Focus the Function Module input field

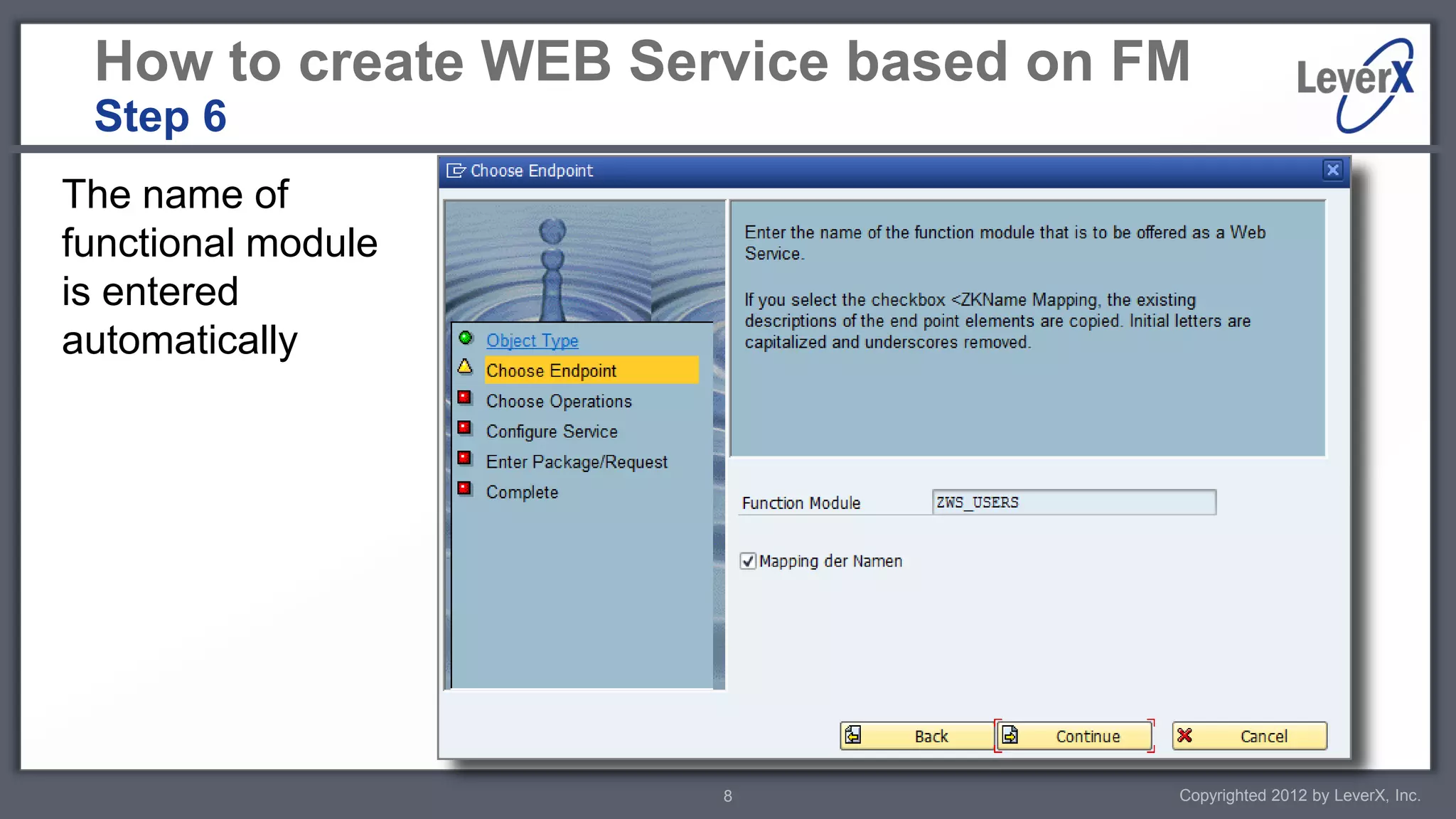click(x=1074, y=502)
